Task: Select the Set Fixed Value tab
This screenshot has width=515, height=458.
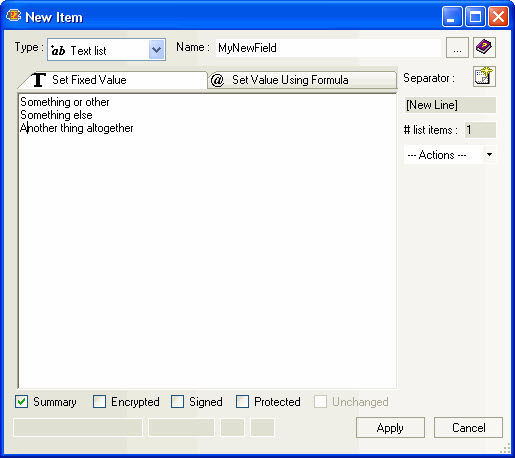Action: click(113, 80)
